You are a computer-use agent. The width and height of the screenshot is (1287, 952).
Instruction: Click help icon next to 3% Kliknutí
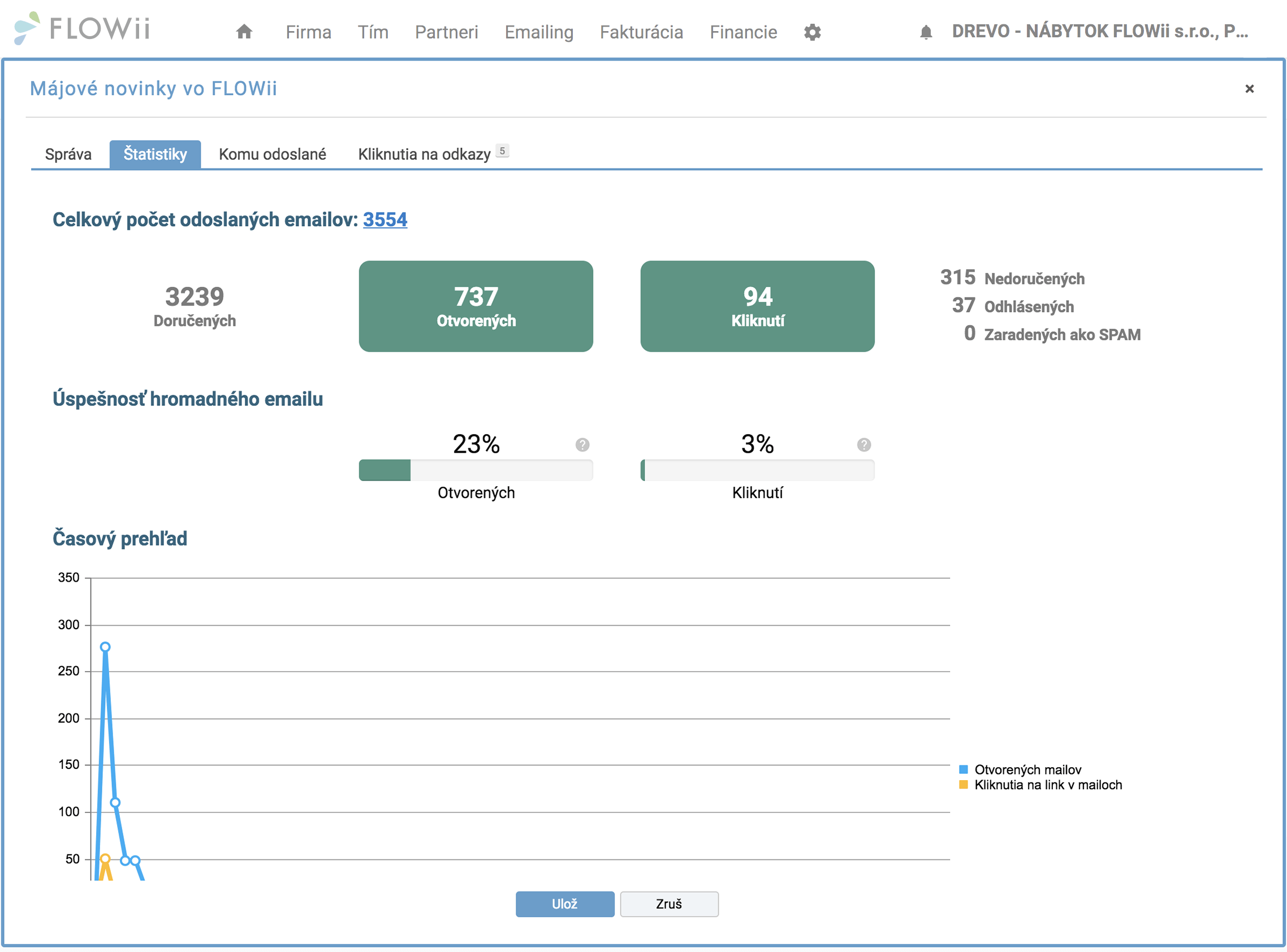863,445
